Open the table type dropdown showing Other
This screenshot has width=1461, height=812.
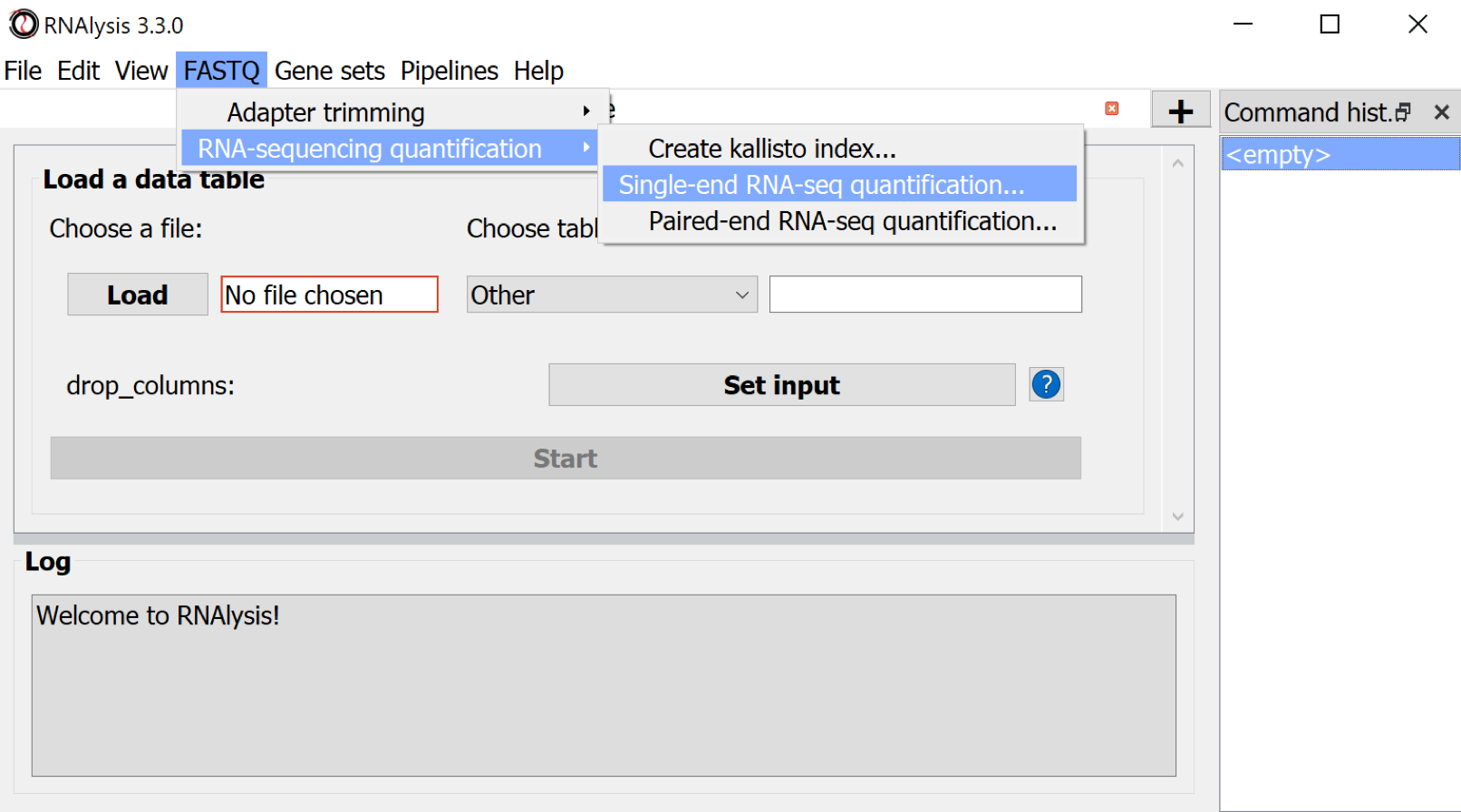[x=612, y=295]
